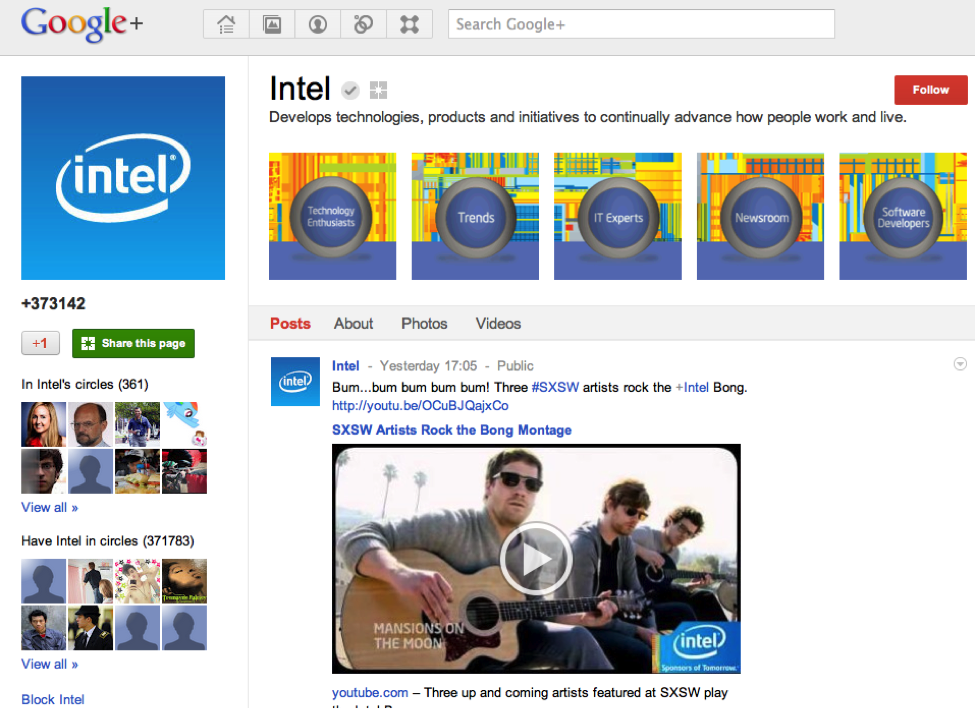Screen dimensions: 975x709
Task: Open the Profile icon in top toolbar
Action: click(x=318, y=25)
